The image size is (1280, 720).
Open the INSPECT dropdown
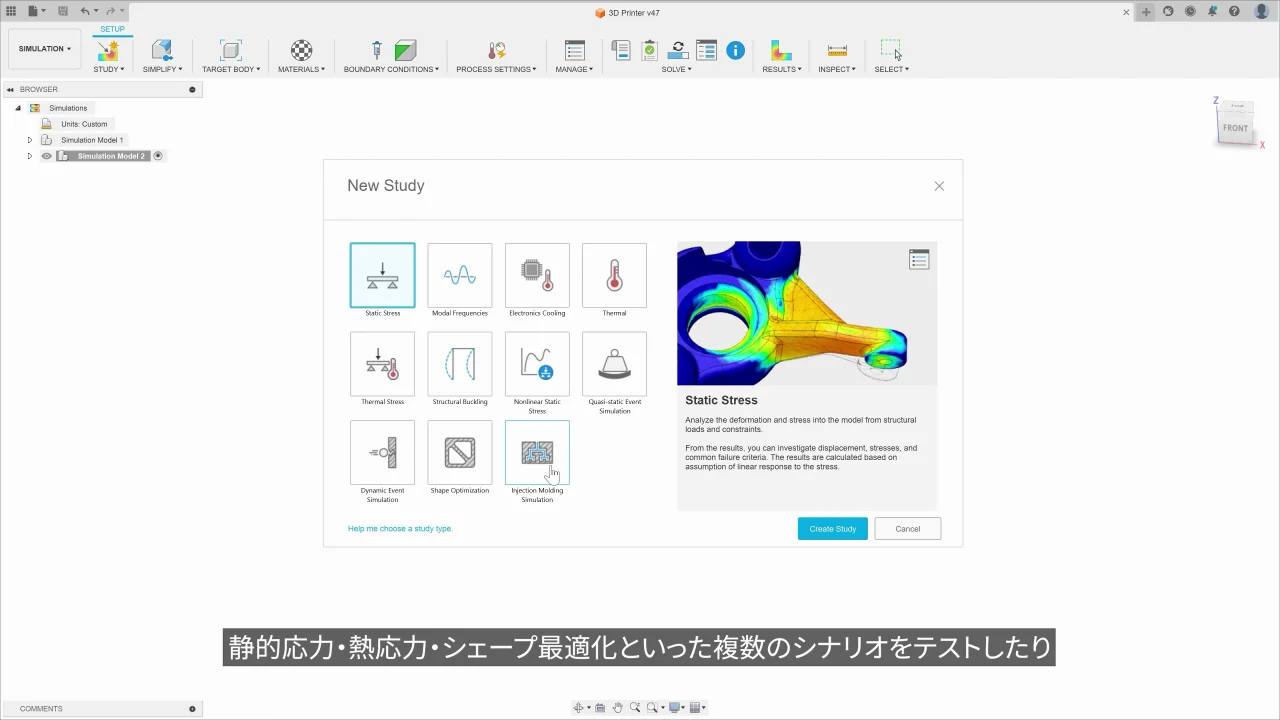coord(837,69)
